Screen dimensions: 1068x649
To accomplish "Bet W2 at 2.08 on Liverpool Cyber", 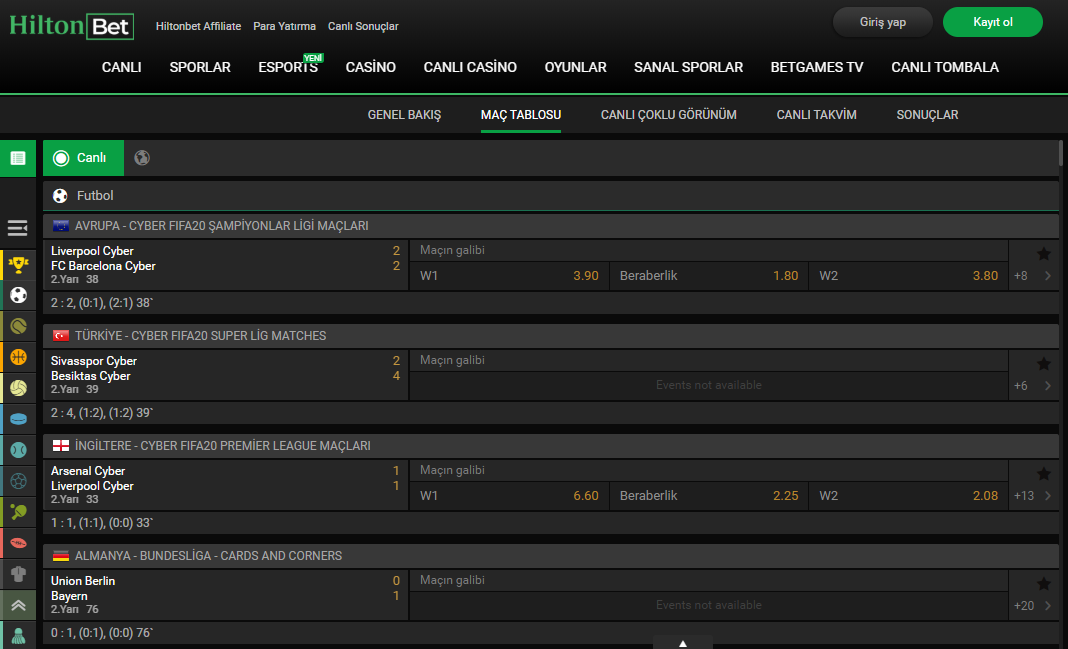I will (909, 496).
